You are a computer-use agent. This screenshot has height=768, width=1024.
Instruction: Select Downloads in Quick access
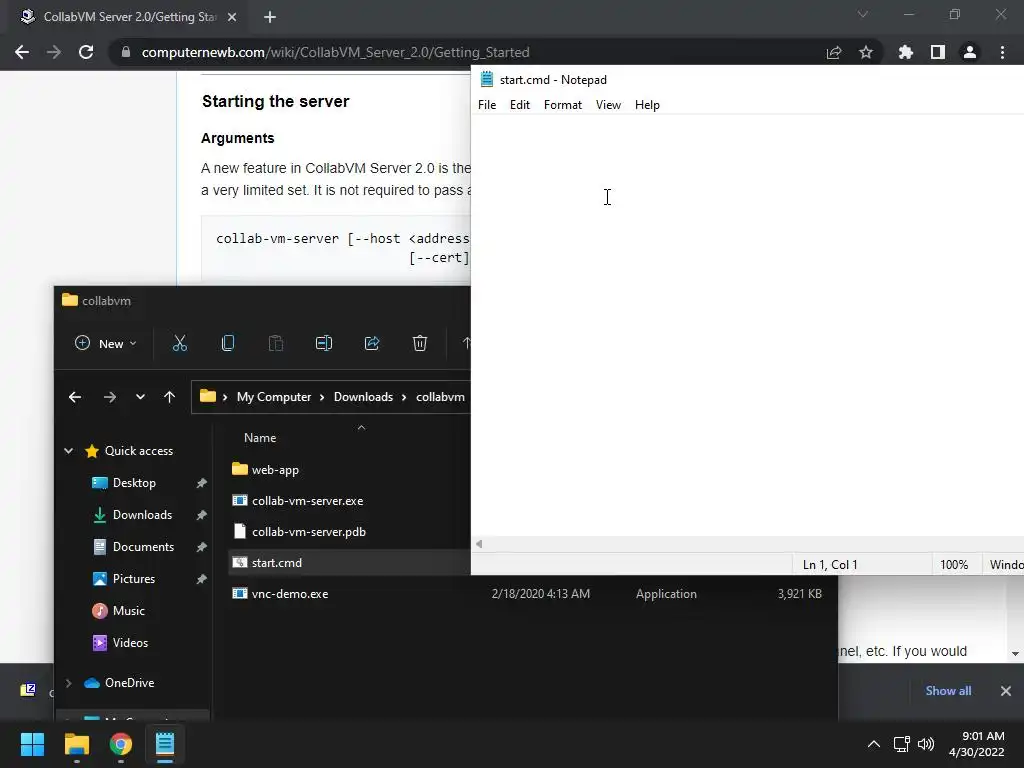pos(142,515)
